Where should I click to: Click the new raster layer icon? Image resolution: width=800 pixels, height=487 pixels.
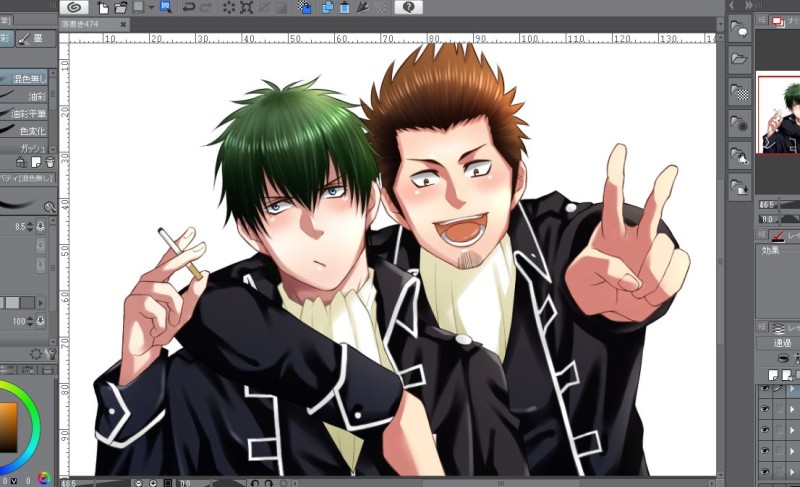[x=773, y=375]
